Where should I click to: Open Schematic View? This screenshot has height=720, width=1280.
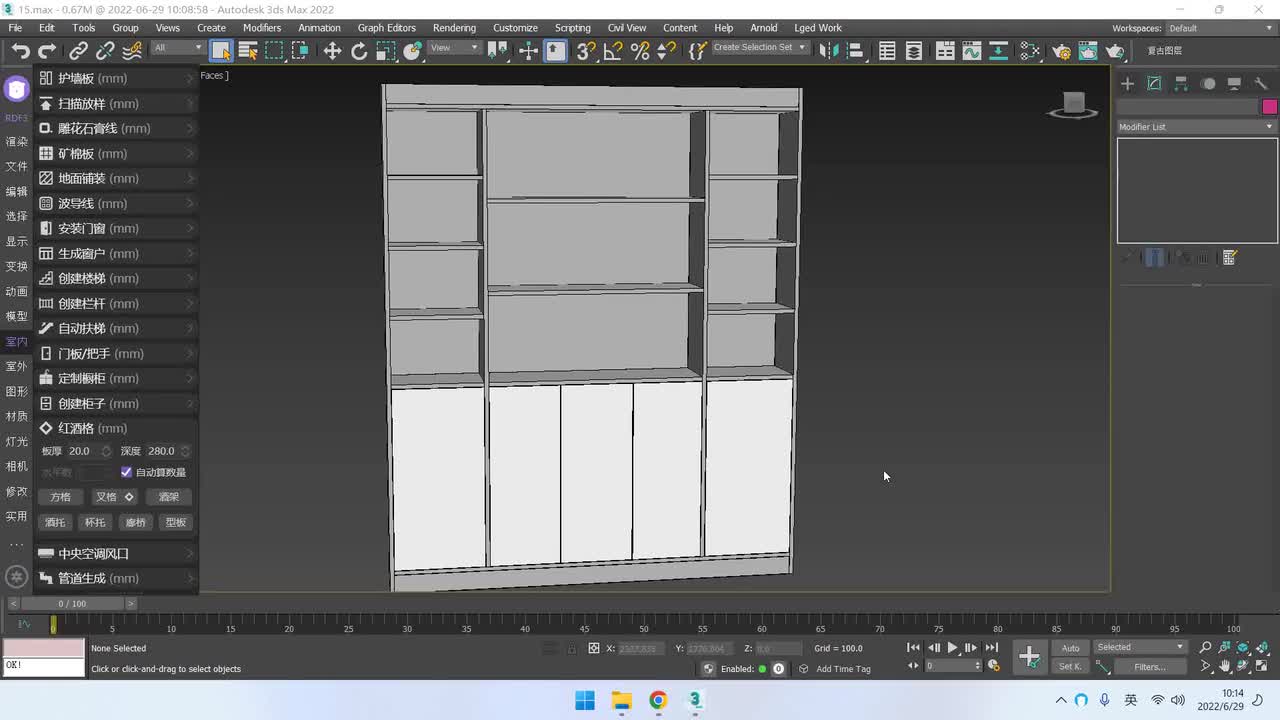[x=998, y=51]
